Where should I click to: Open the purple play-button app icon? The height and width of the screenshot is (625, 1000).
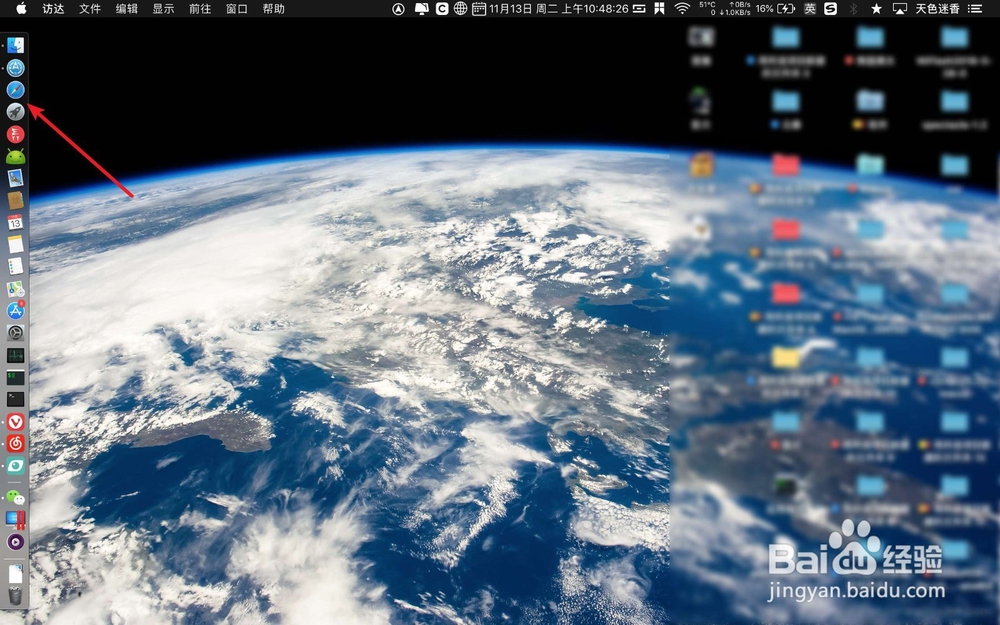pos(15,542)
